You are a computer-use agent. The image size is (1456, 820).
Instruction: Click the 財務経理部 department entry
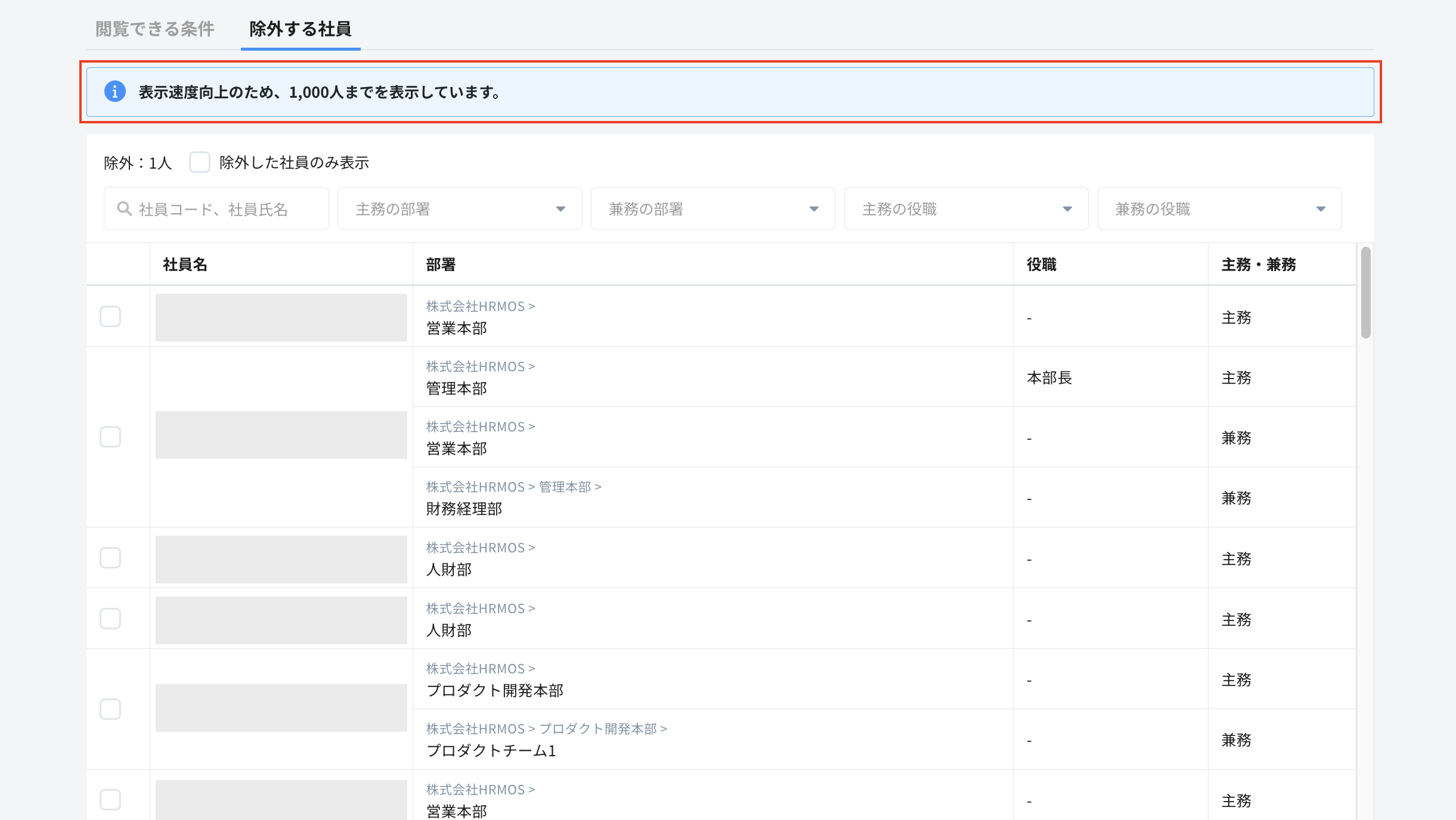[464, 509]
